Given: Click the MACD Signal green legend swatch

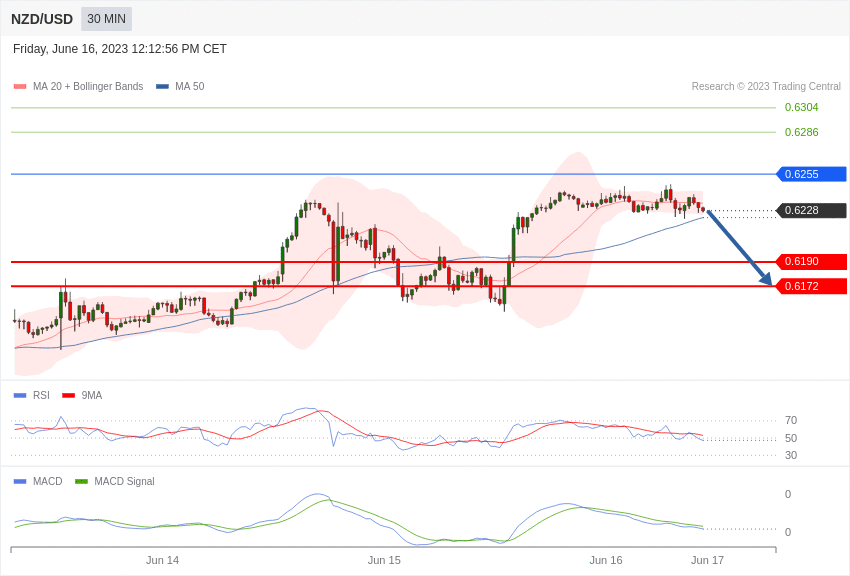Looking at the screenshot, I should [81, 481].
